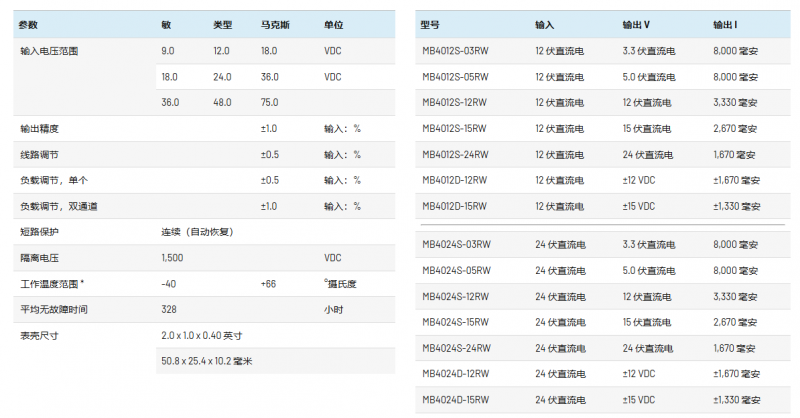Click the 平均无故障时间 parameter label

coord(54,310)
